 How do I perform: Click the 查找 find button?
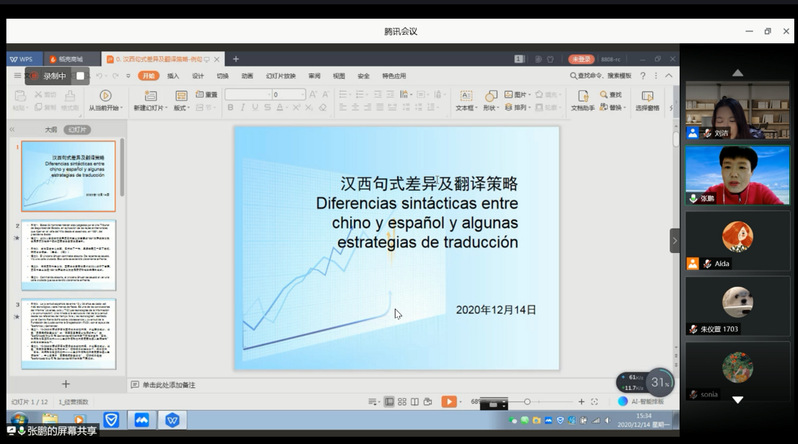611,95
